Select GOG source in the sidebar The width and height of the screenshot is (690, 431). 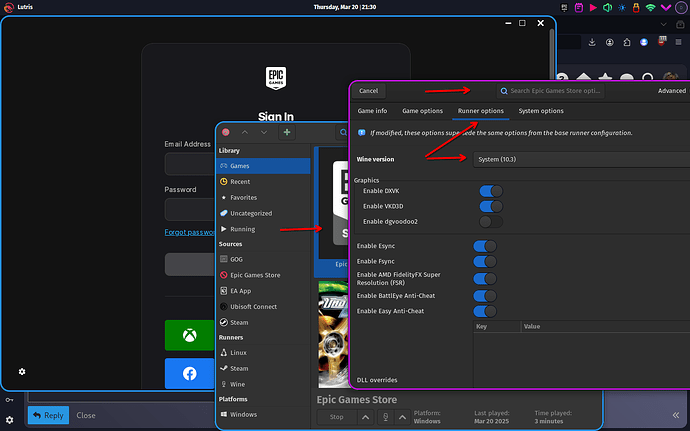coord(263,259)
